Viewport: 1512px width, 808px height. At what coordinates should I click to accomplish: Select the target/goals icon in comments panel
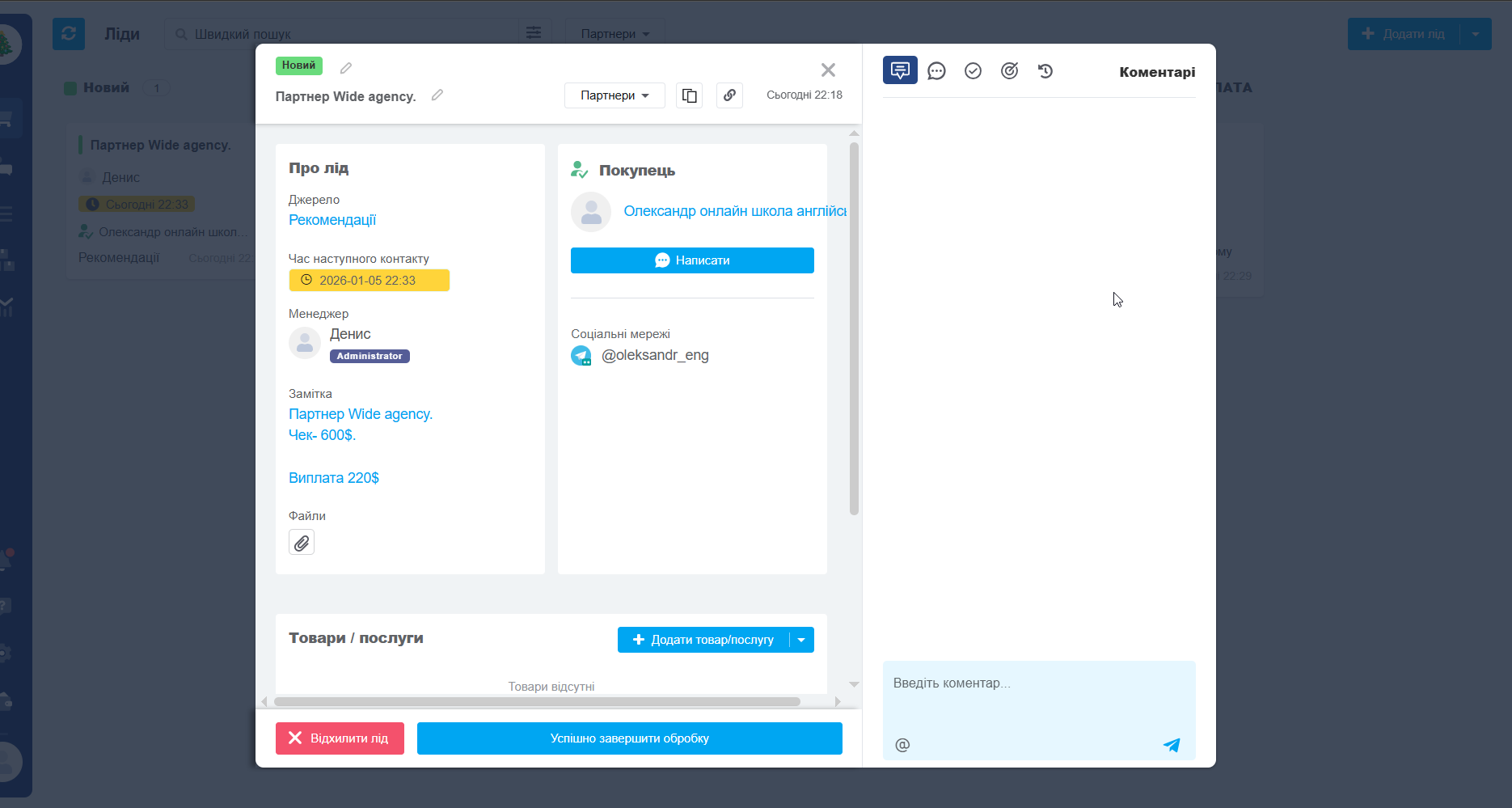click(1009, 70)
